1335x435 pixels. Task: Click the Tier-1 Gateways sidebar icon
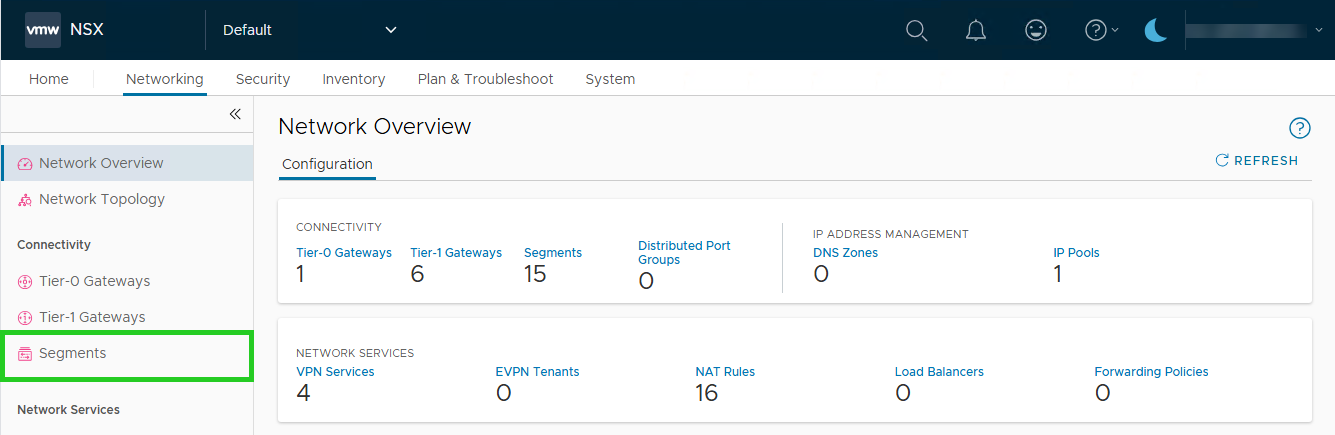coord(25,318)
